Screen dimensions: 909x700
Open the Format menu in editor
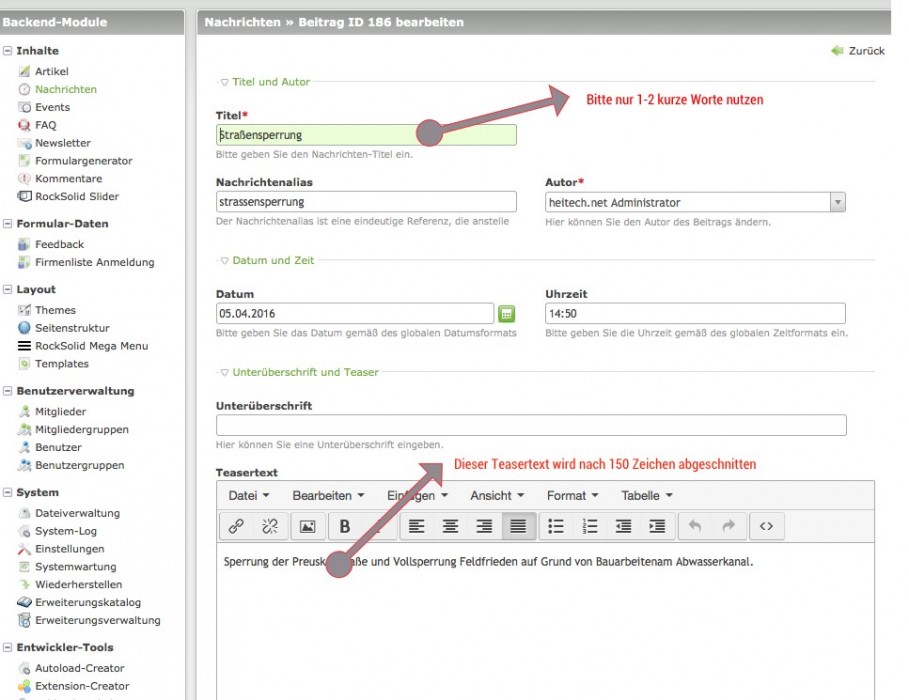pos(572,495)
